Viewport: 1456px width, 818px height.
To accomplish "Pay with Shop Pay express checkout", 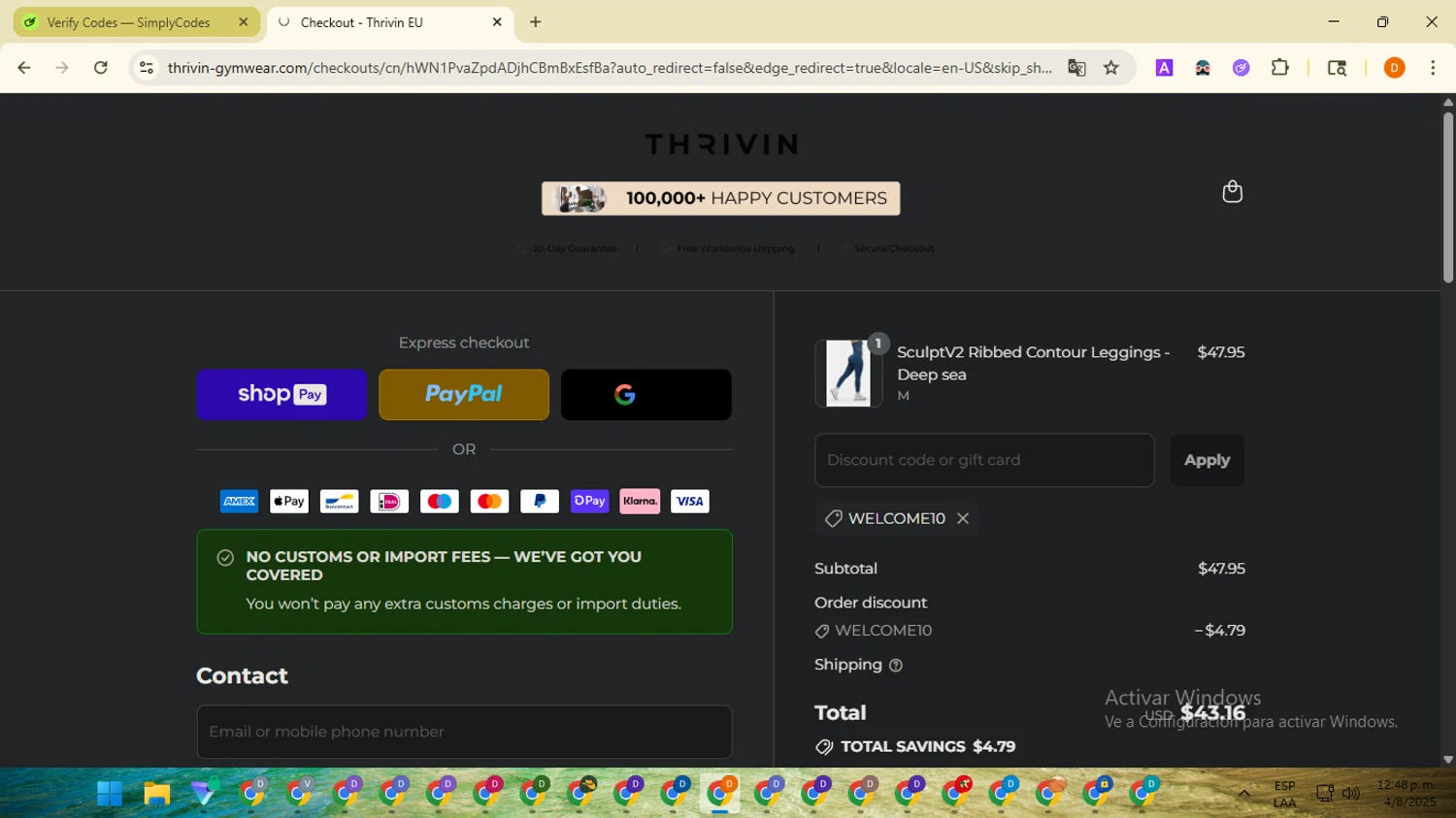I will pyautogui.click(x=281, y=395).
